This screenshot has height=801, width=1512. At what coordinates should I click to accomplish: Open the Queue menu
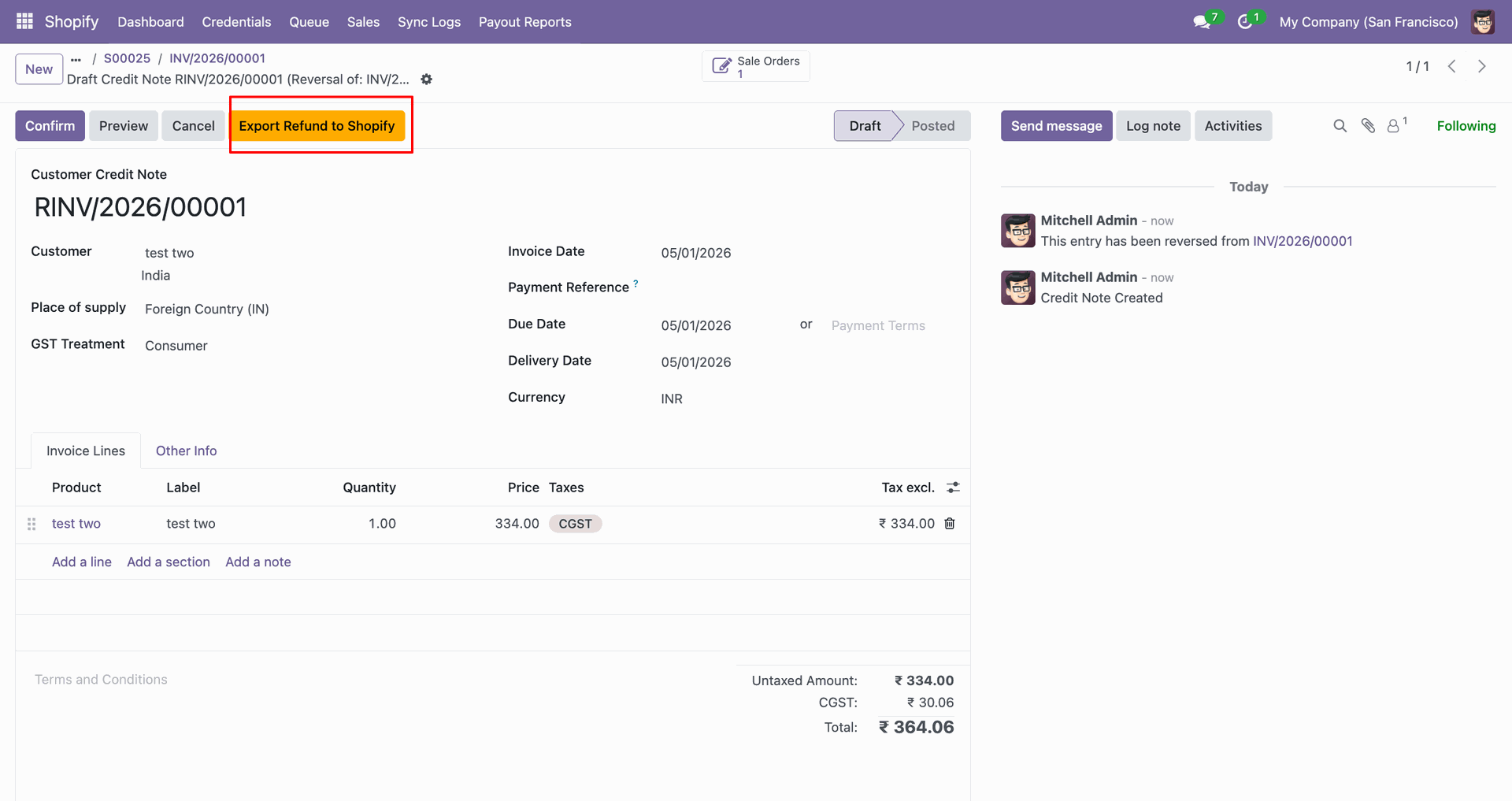coord(309,22)
